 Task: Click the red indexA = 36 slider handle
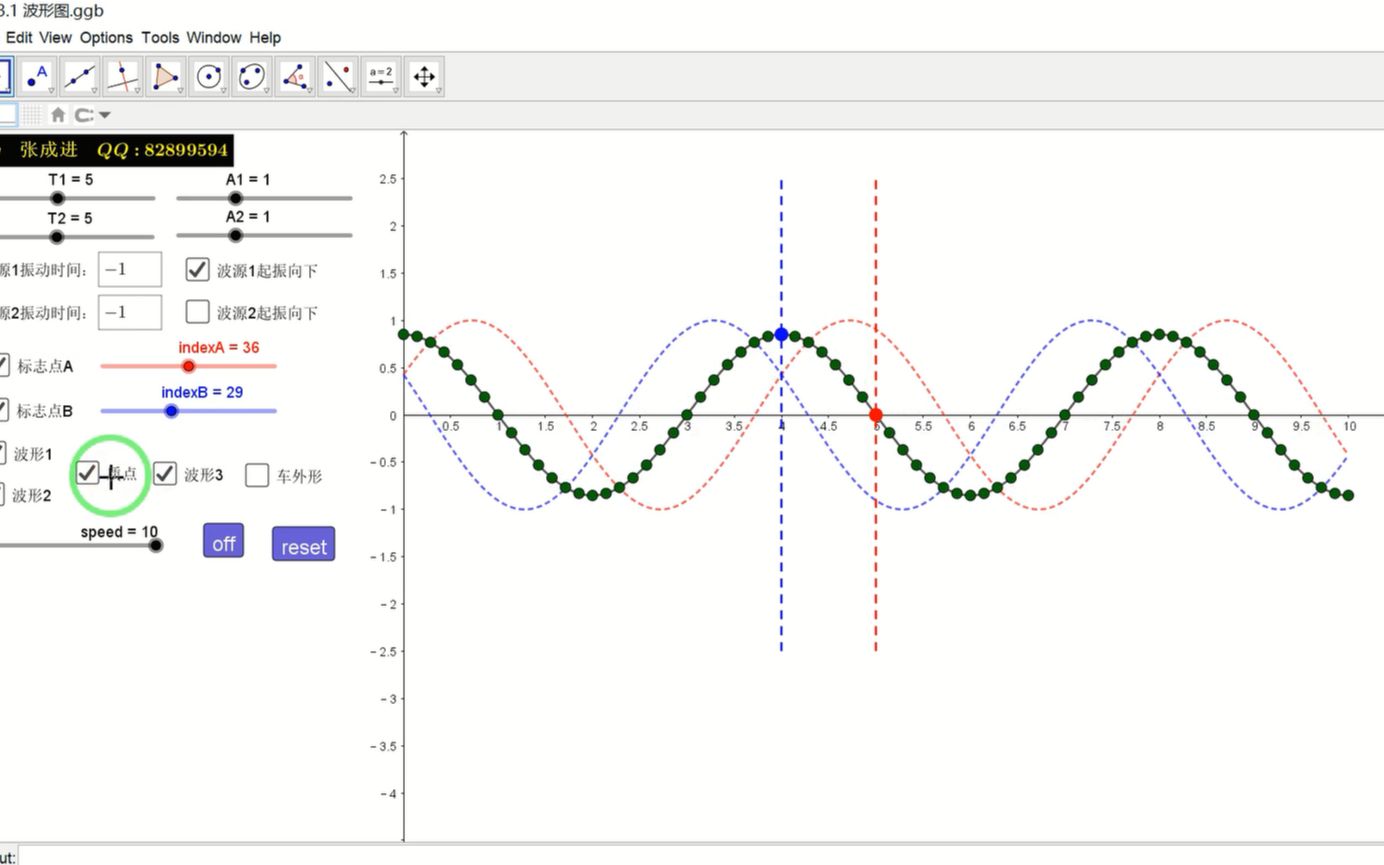tap(188, 366)
